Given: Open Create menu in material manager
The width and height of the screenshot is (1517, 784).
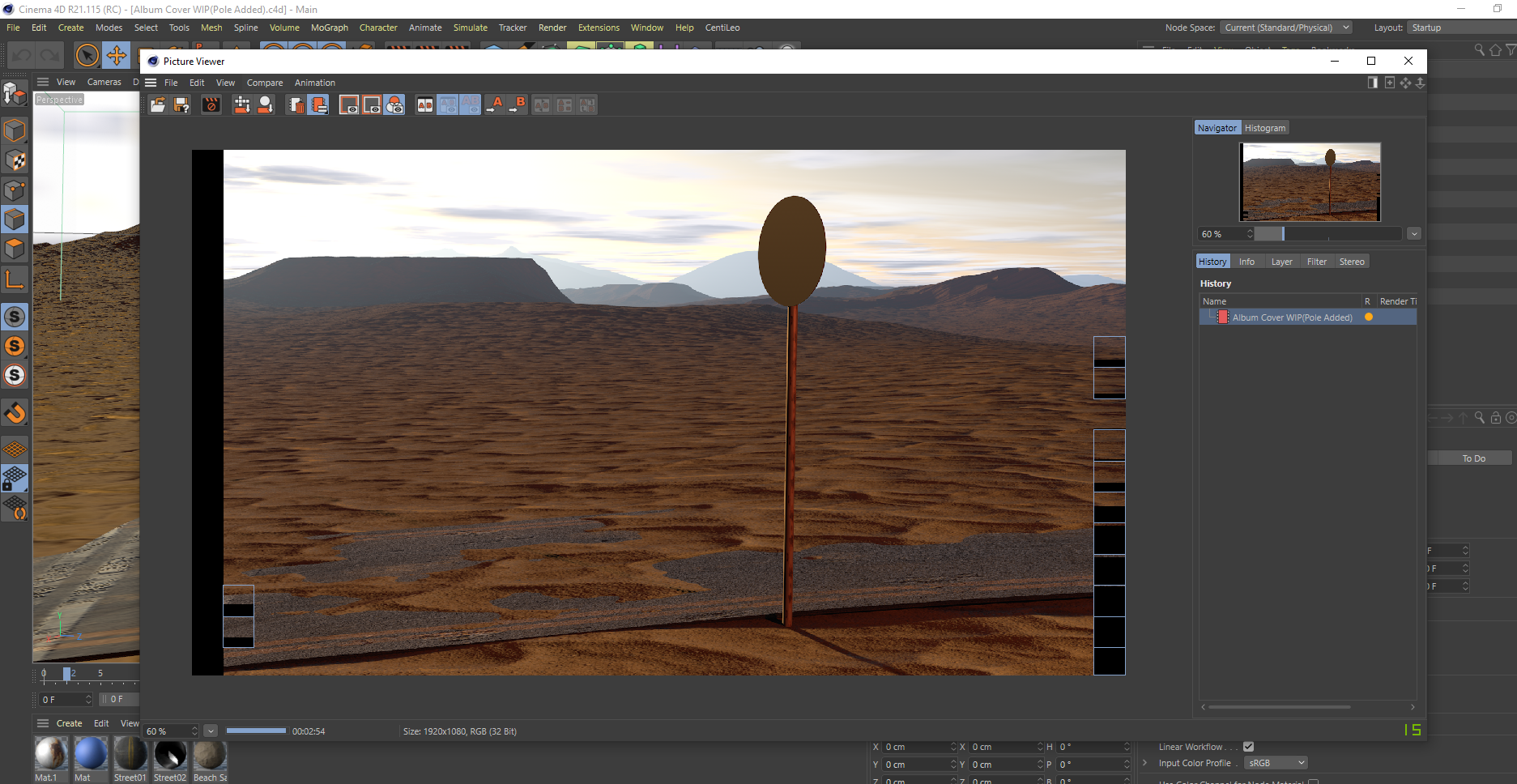Looking at the screenshot, I should coord(69,723).
